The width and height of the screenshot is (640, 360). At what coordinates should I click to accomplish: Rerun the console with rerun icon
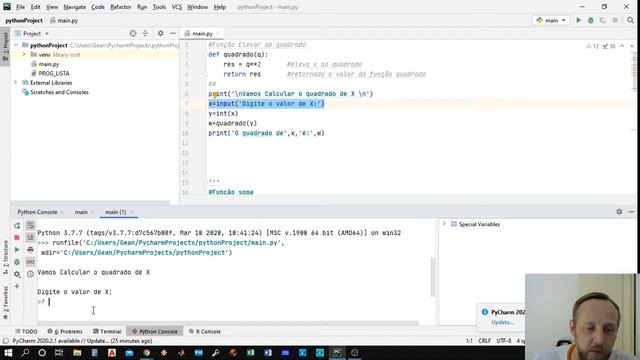click(x=17, y=225)
